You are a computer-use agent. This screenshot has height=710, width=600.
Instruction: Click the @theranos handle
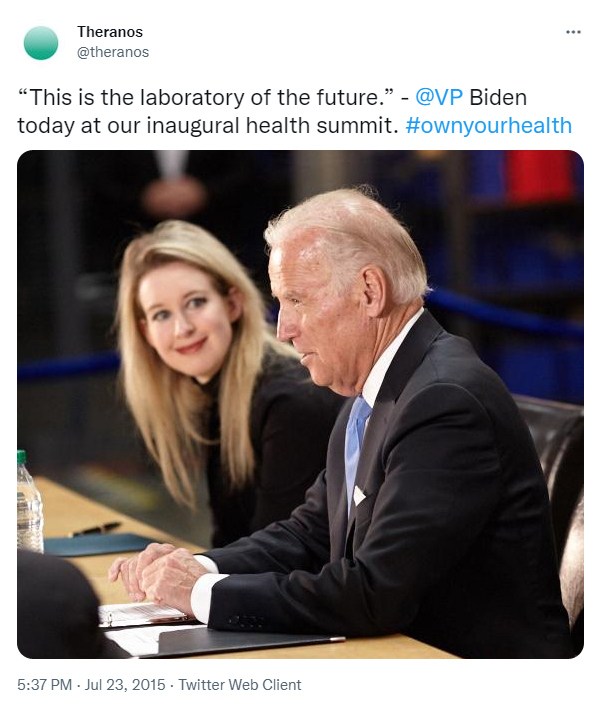point(113,52)
